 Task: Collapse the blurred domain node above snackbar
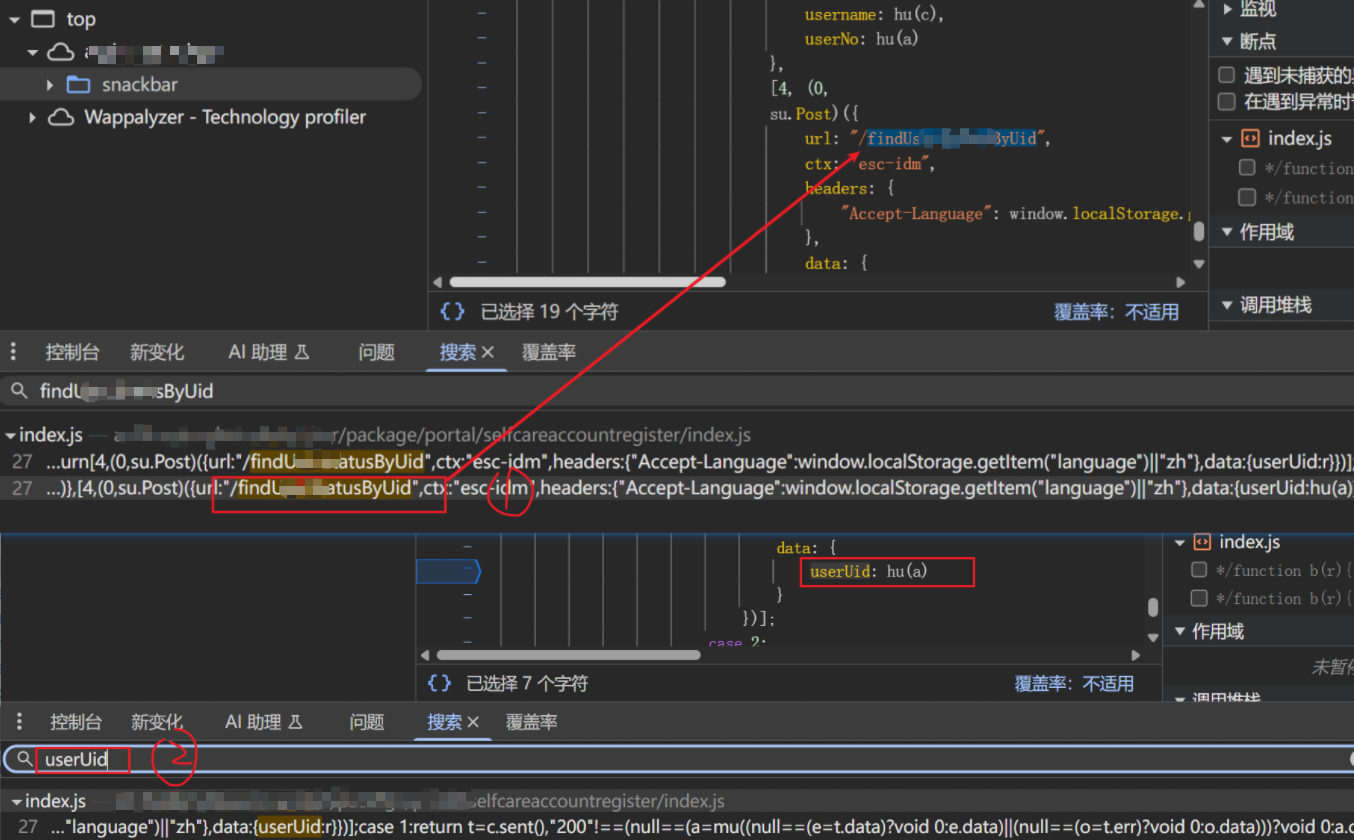tap(32, 52)
